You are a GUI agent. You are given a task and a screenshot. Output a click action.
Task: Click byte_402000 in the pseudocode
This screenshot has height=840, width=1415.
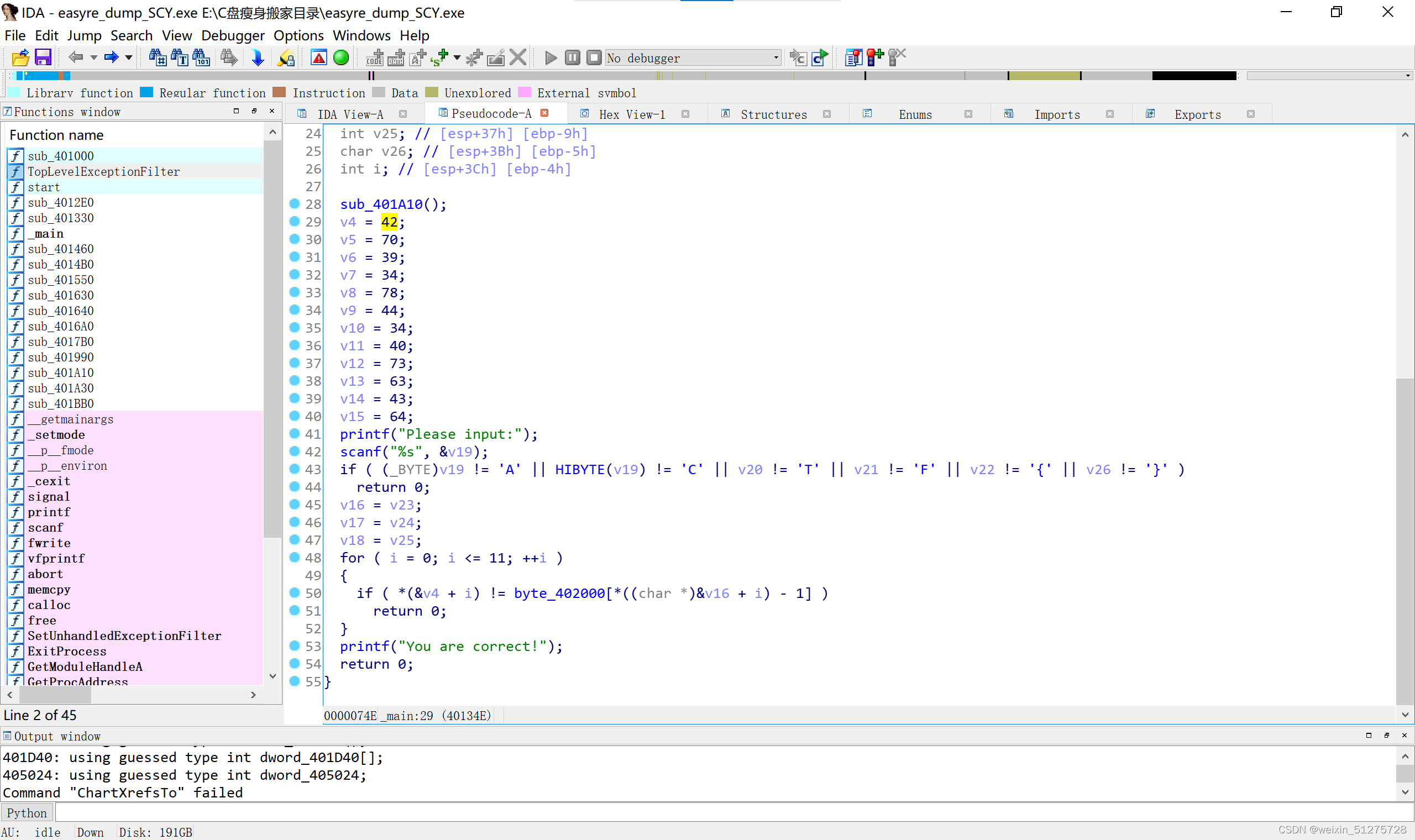click(x=559, y=593)
